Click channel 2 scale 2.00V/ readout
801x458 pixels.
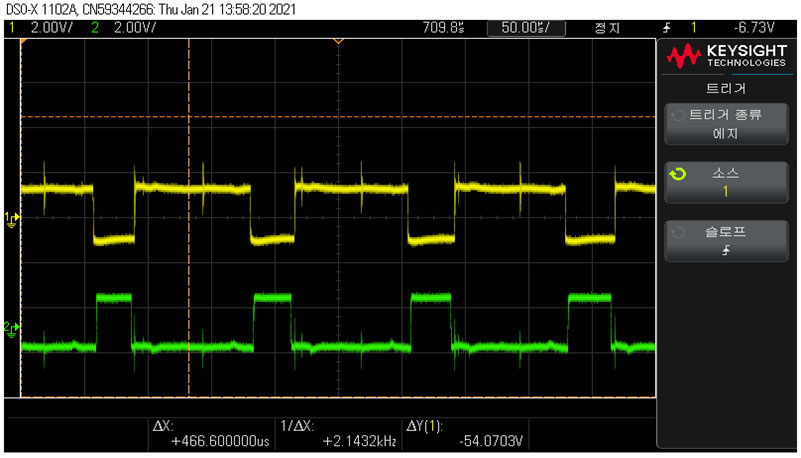(x=135, y=28)
